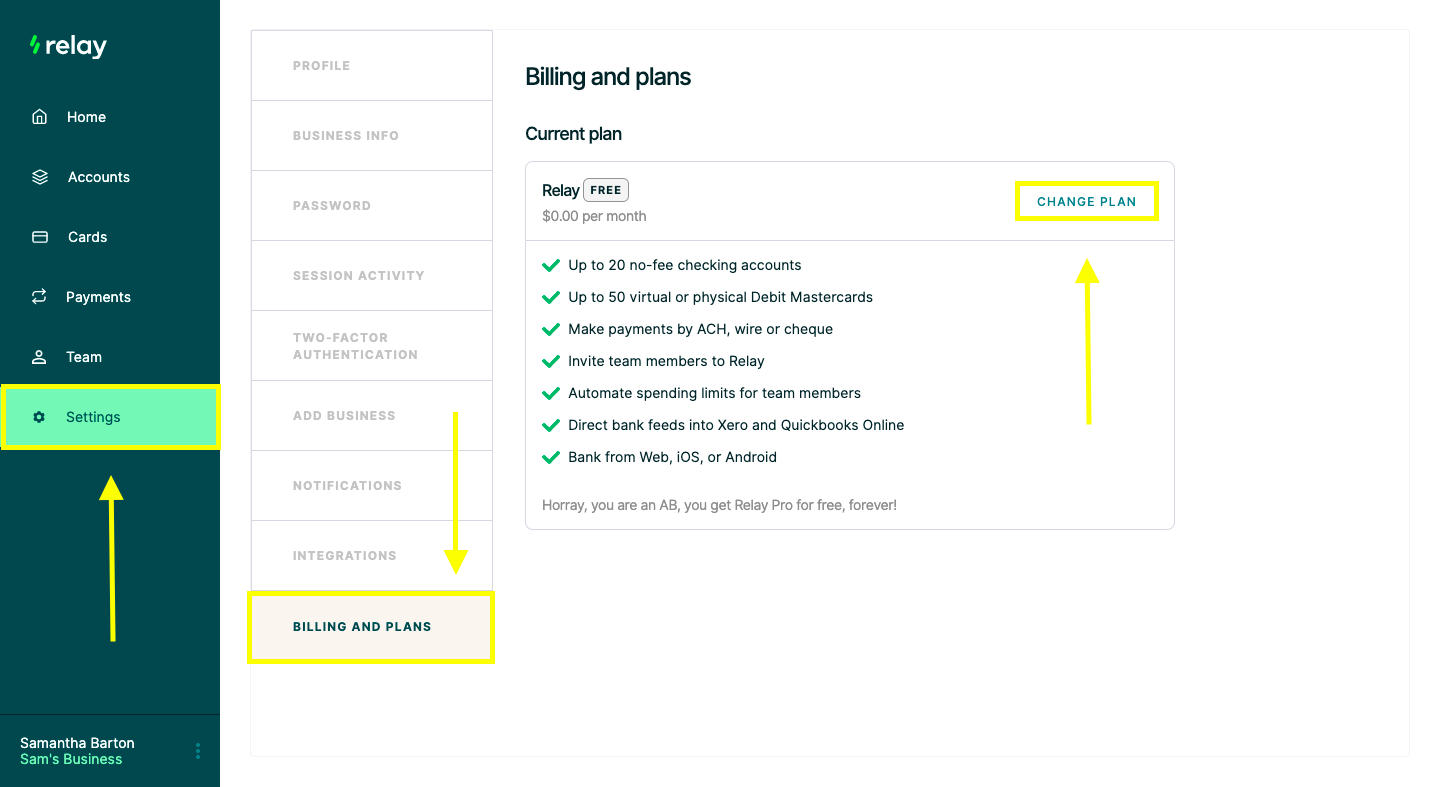Click the Cards credit card icon

[40, 237]
